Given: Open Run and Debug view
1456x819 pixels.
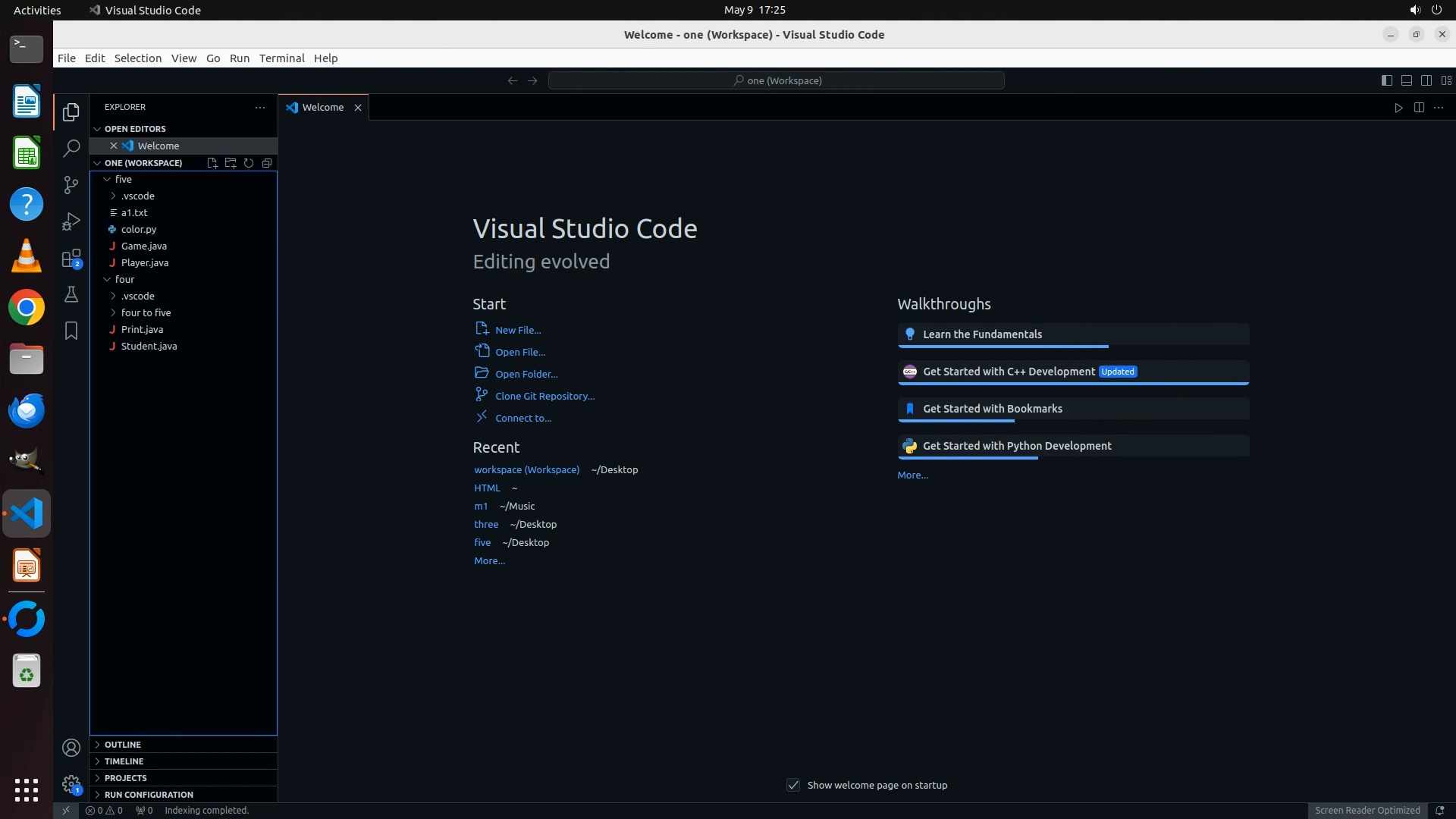Looking at the screenshot, I should click(x=71, y=221).
